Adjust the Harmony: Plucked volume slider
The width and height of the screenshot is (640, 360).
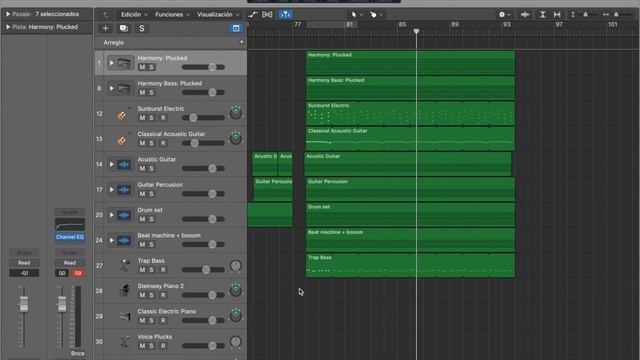point(203,67)
